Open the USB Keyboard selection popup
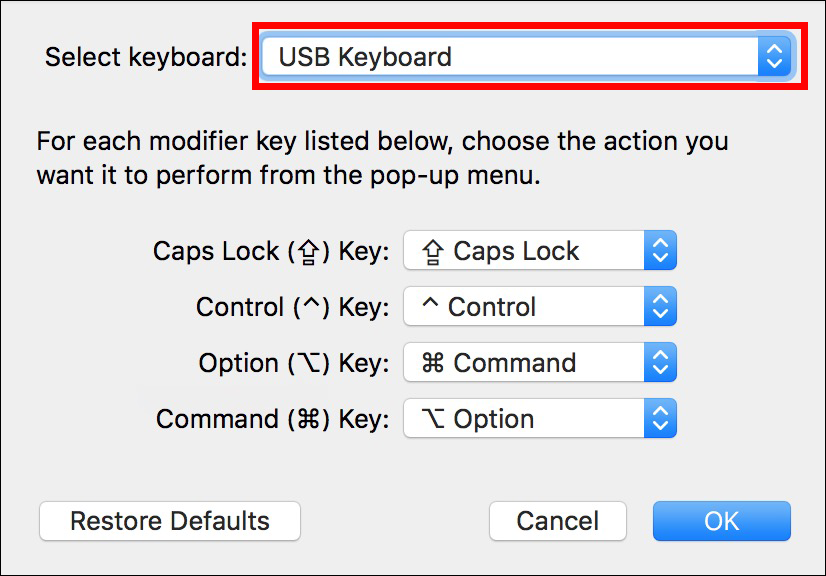Screen dimensions: 826x576 526,56
